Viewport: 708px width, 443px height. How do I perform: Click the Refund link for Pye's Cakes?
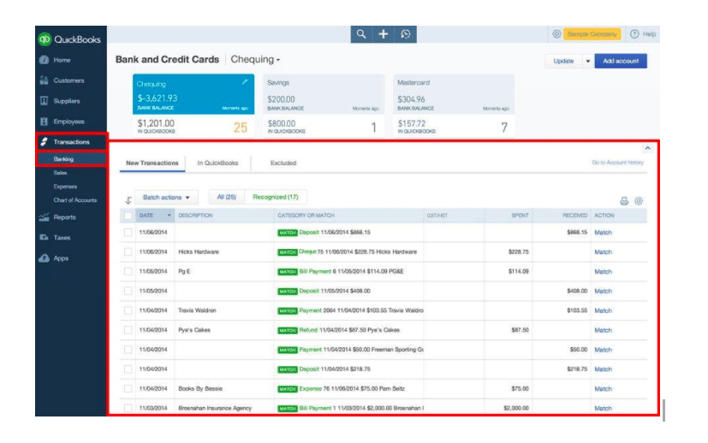(x=308, y=330)
